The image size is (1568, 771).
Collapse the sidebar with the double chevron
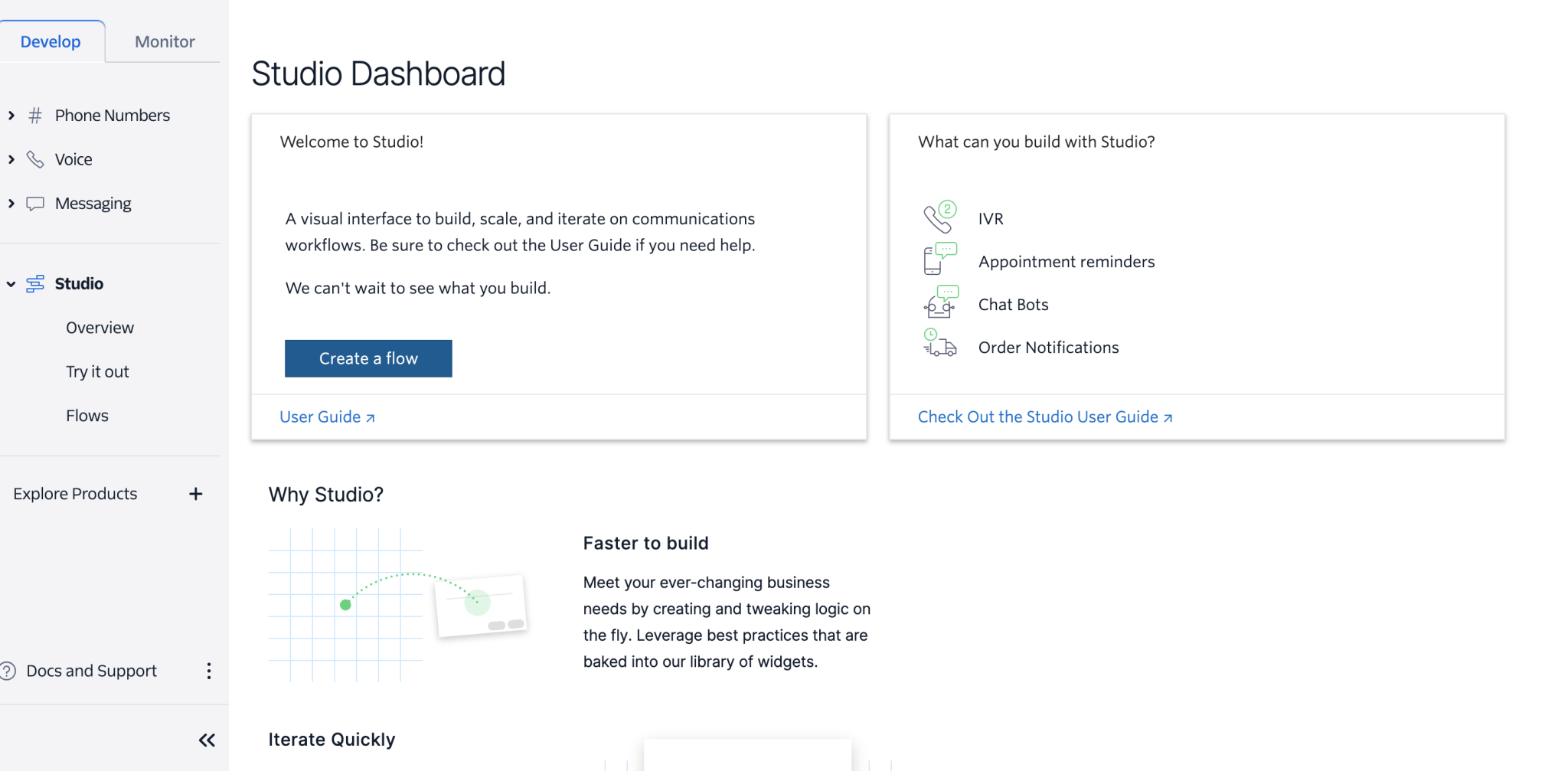pos(207,740)
